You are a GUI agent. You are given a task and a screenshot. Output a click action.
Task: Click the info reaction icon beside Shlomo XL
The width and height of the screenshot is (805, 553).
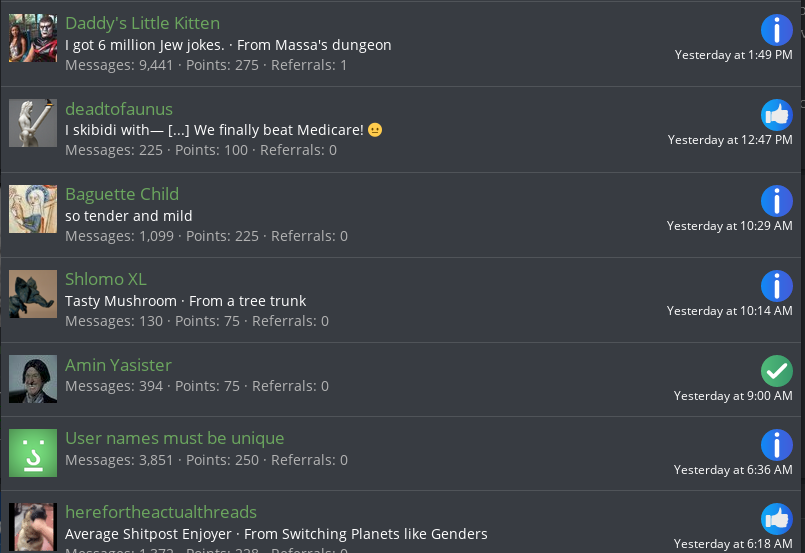pyautogui.click(x=776, y=286)
